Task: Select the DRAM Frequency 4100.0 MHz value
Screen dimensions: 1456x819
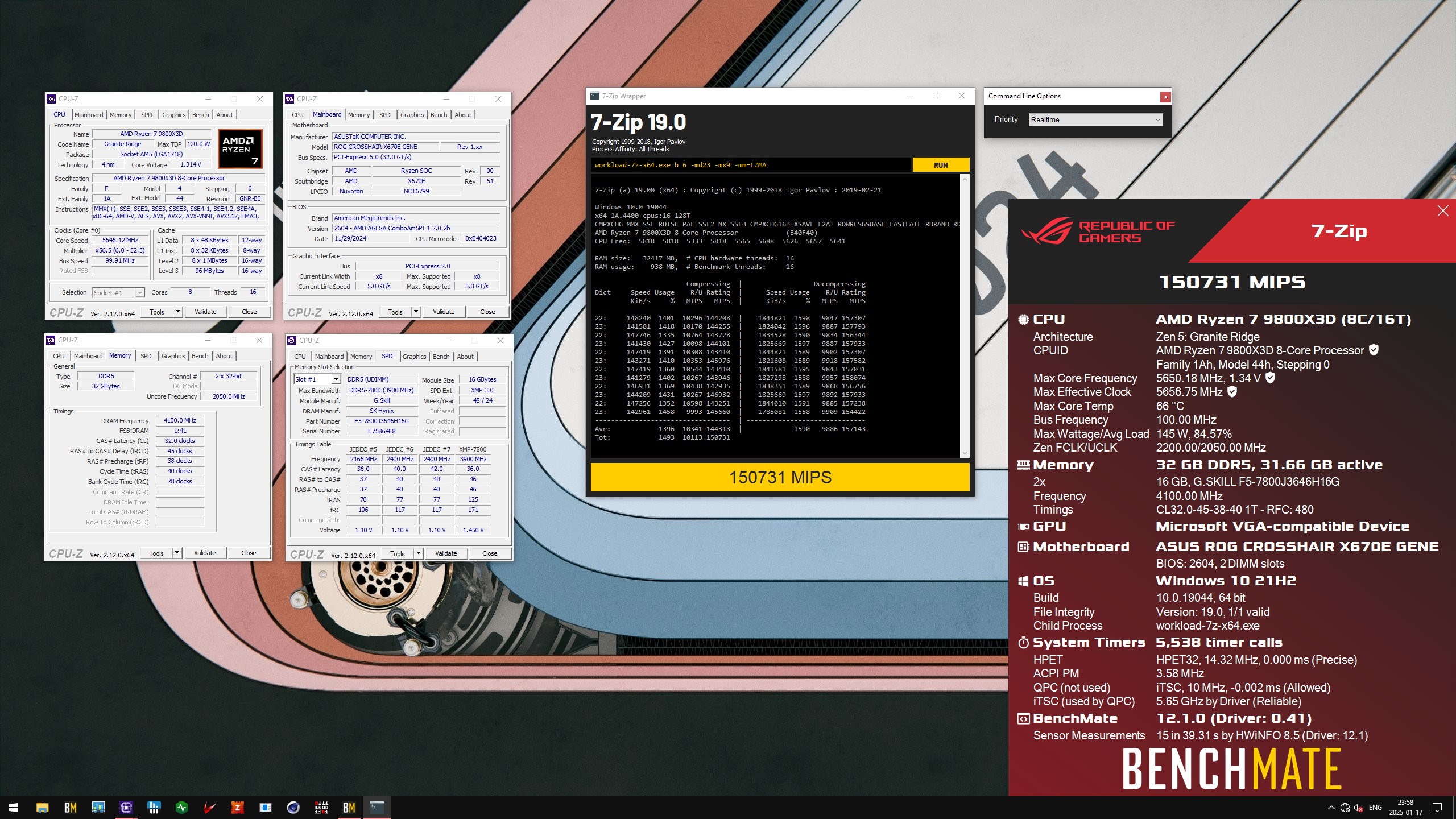Action: 180,420
